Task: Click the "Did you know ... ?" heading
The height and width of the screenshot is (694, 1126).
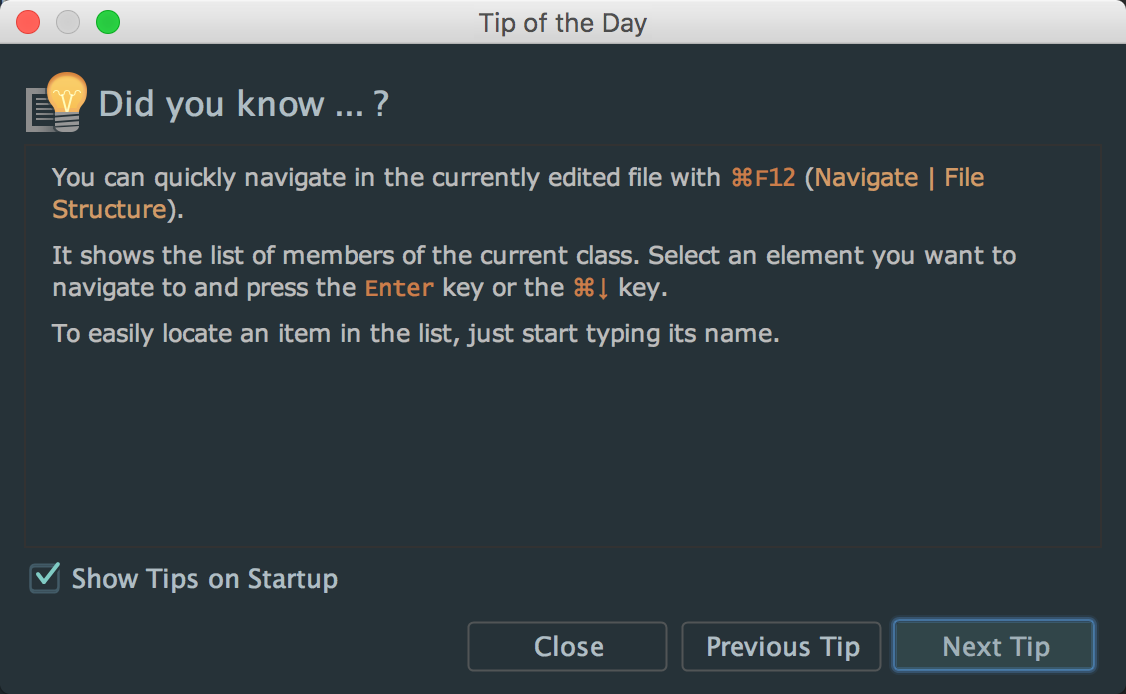Action: pos(243,104)
